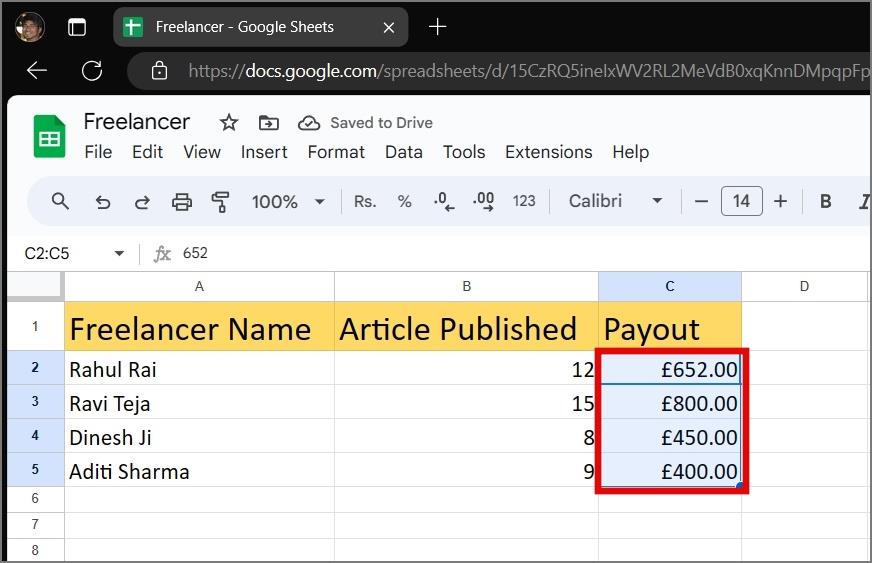Viewport: 872px width, 563px height.
Task: Star the Freelancer document
Action: tap(229, 122)
